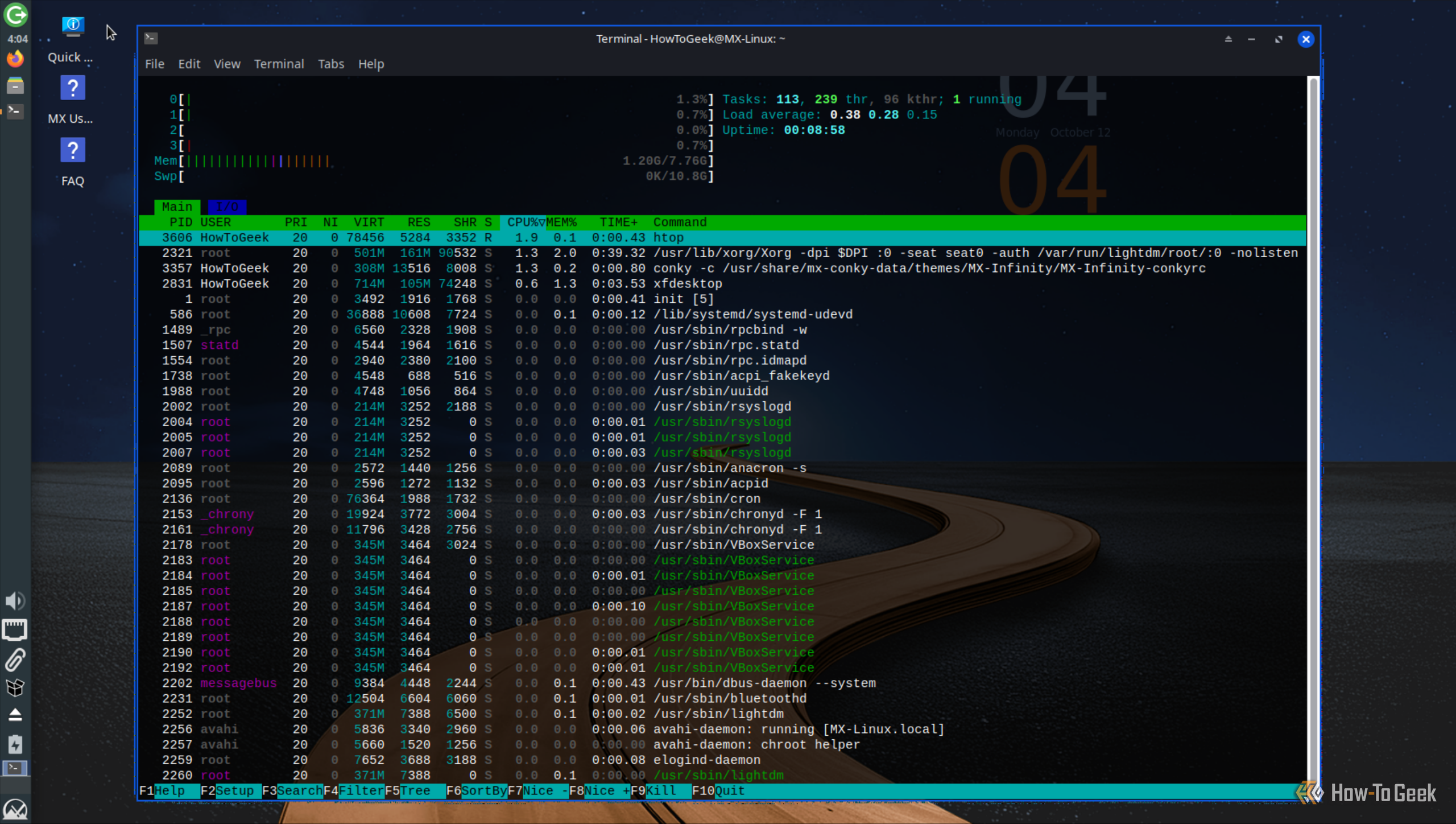Click the keep-above arrow in title bar

(1228, 39)
